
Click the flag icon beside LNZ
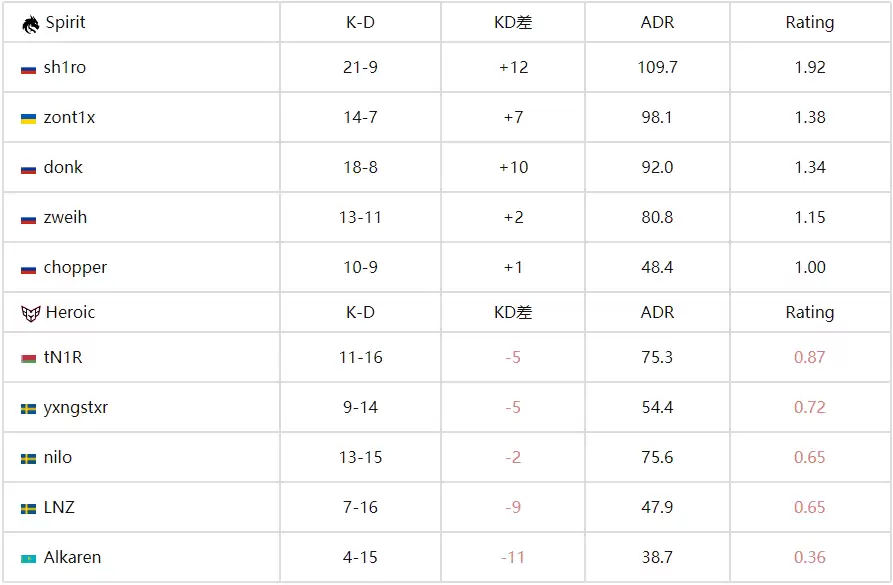[29, 509]
